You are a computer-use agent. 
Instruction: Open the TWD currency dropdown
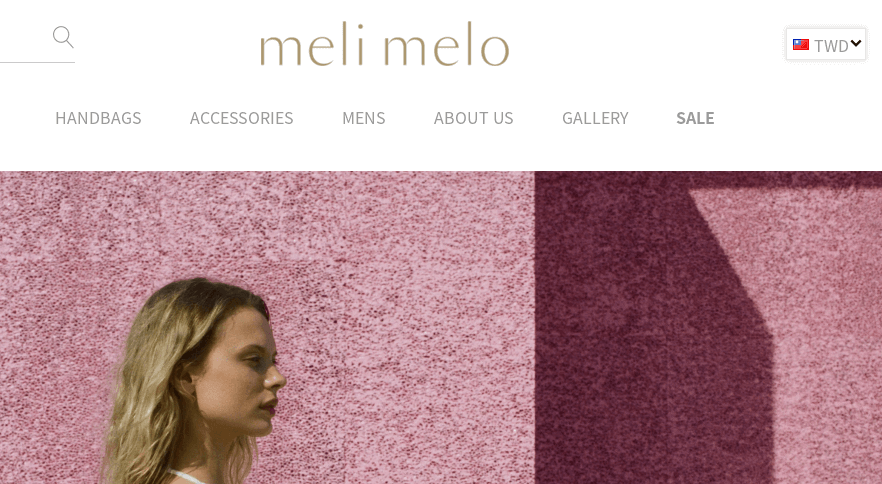click(x=826, y=44)
